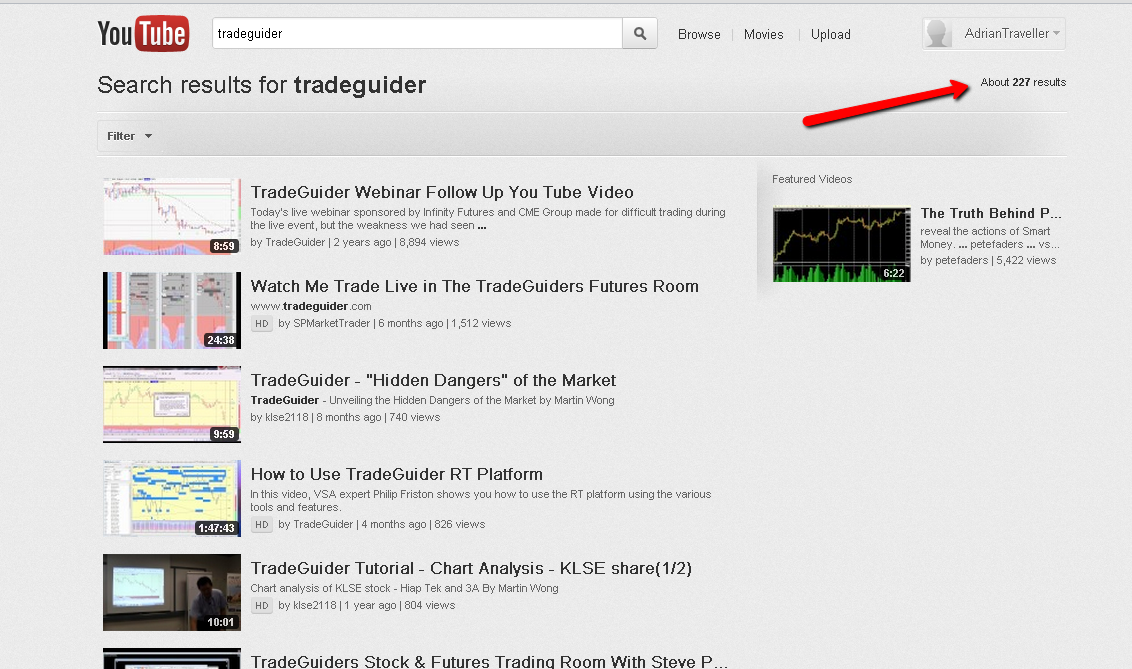Open TradeGuiders Stock & Futures Trading Room link

click(489, 661)
